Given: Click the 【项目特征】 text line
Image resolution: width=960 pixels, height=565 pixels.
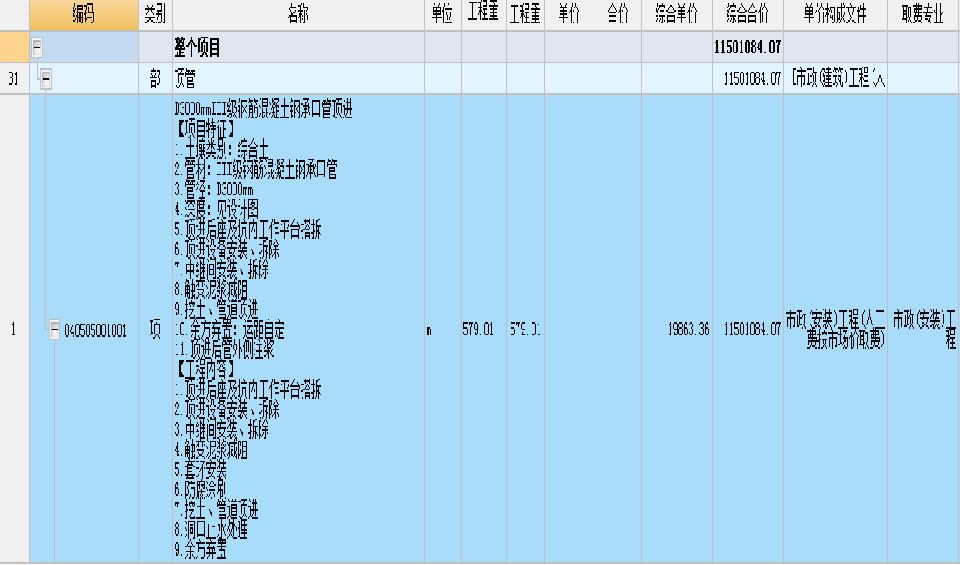Looking at the screenshot, I should pyautogui.click(x=206, y=129).
